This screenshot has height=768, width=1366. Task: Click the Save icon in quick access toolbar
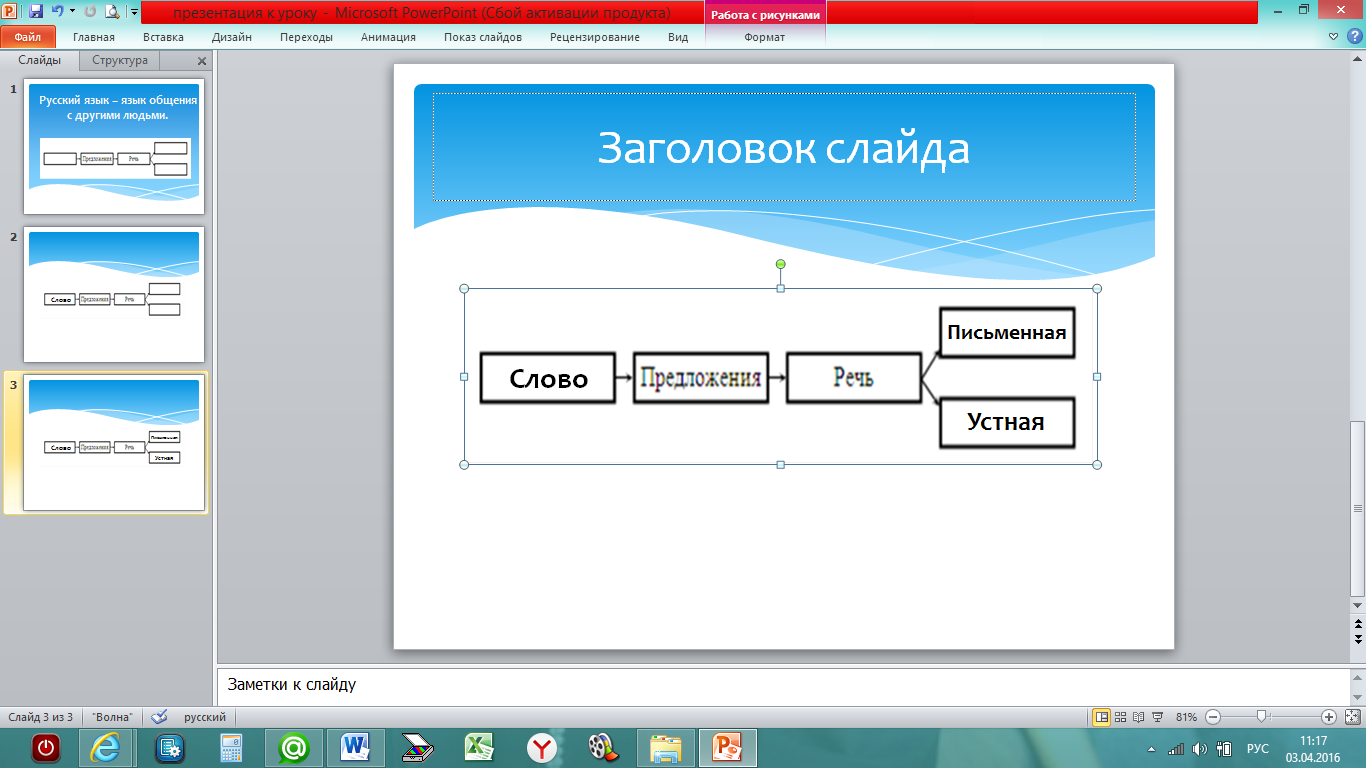point(36,12)
